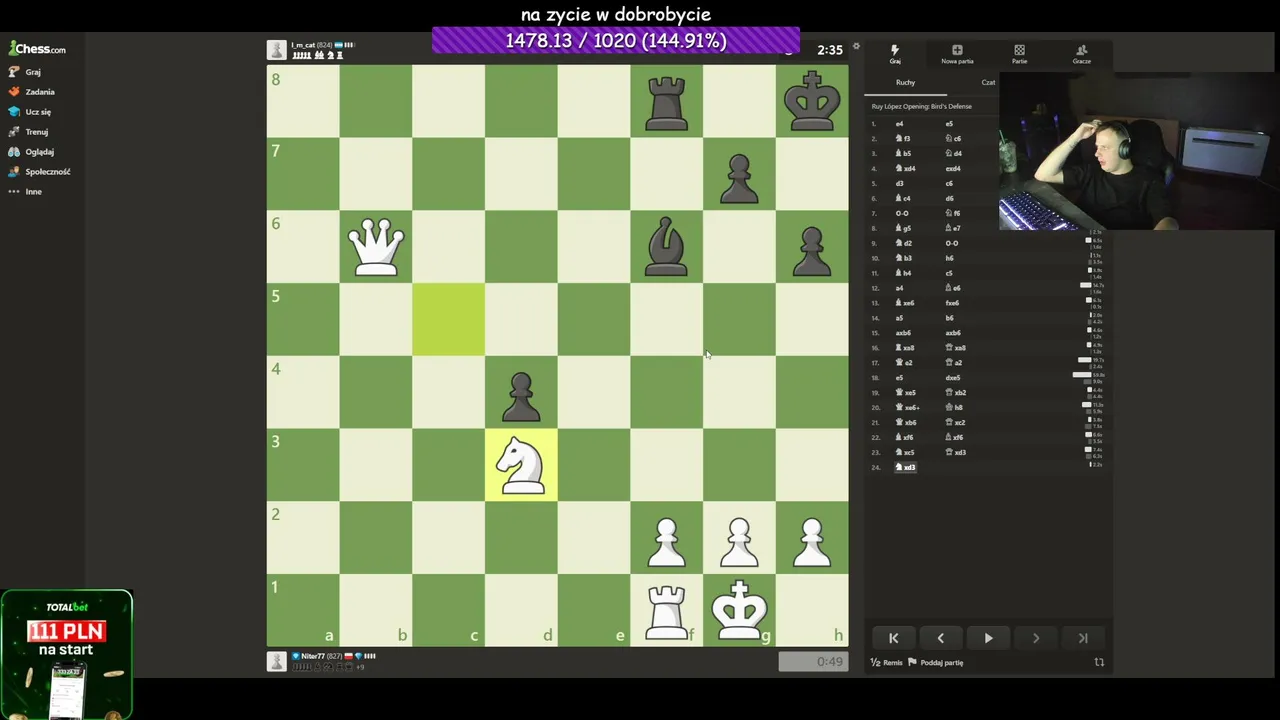Open the Graj sidebar menu
Viewport: 1280px width, 720px height.
click(26, 72)
